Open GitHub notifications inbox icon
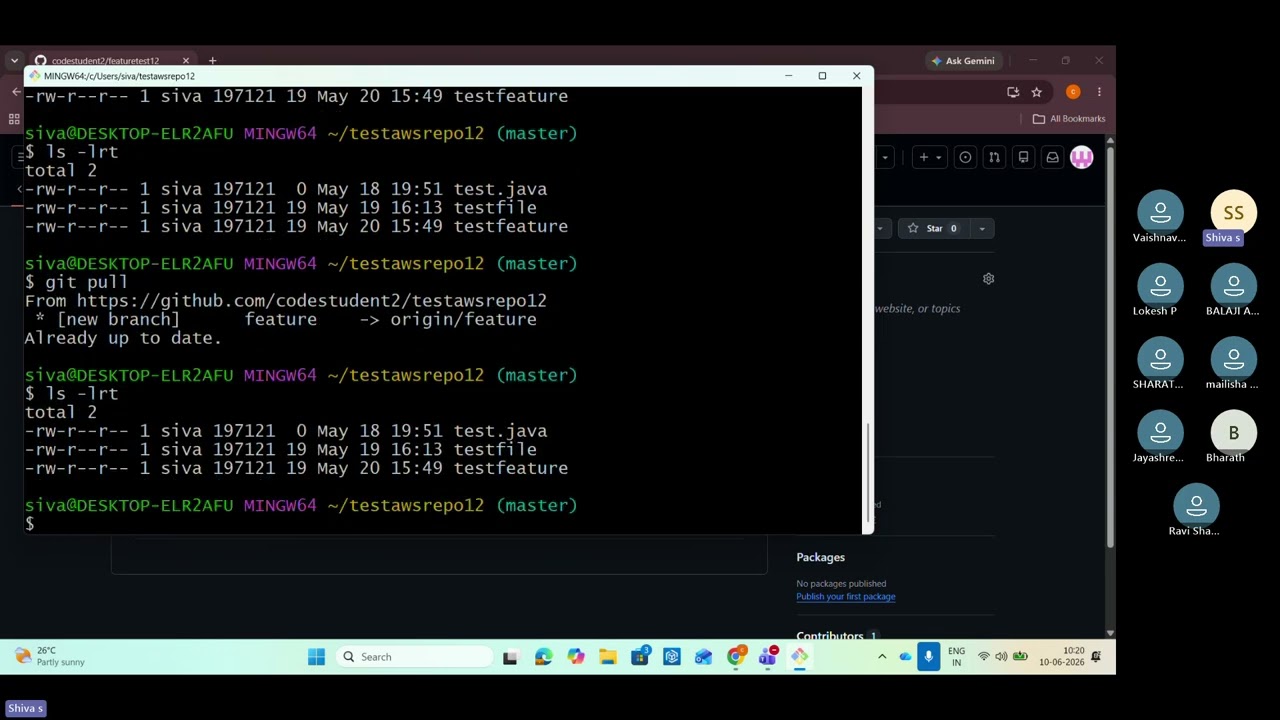 pos(1052,157)
